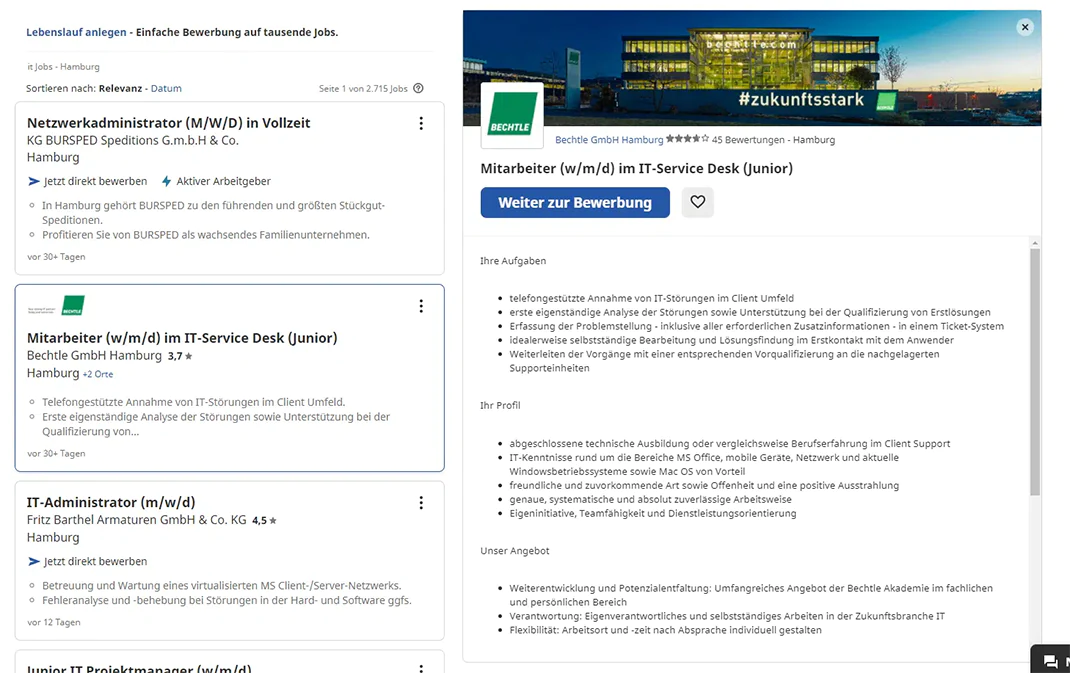Click KG BURSPED Speditions G.m.b.H & Co. text

[132, 141]
